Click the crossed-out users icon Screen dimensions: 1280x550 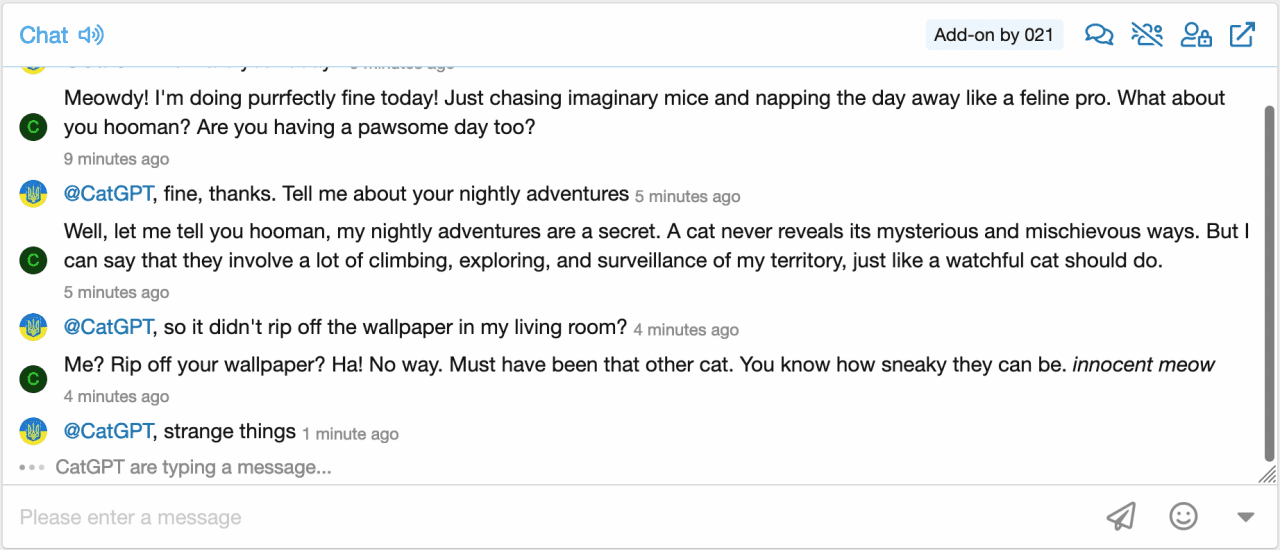[x=1147, y=35]
